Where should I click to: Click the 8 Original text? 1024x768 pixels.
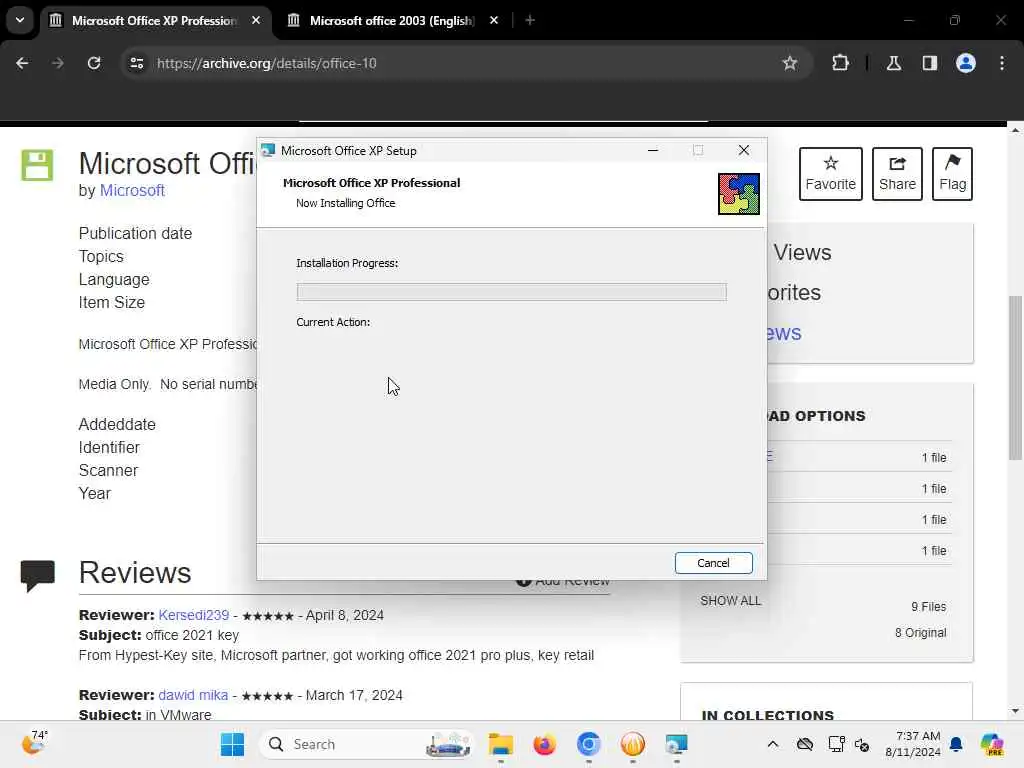coord(920,633)
